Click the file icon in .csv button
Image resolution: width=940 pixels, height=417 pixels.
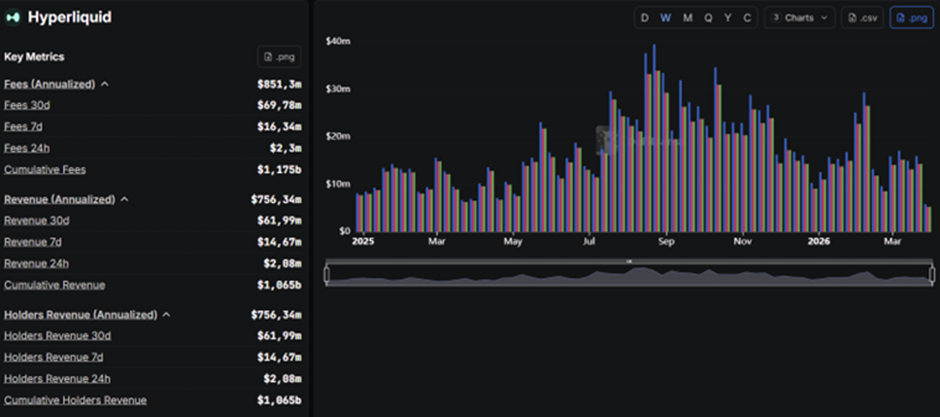(852, 18)
